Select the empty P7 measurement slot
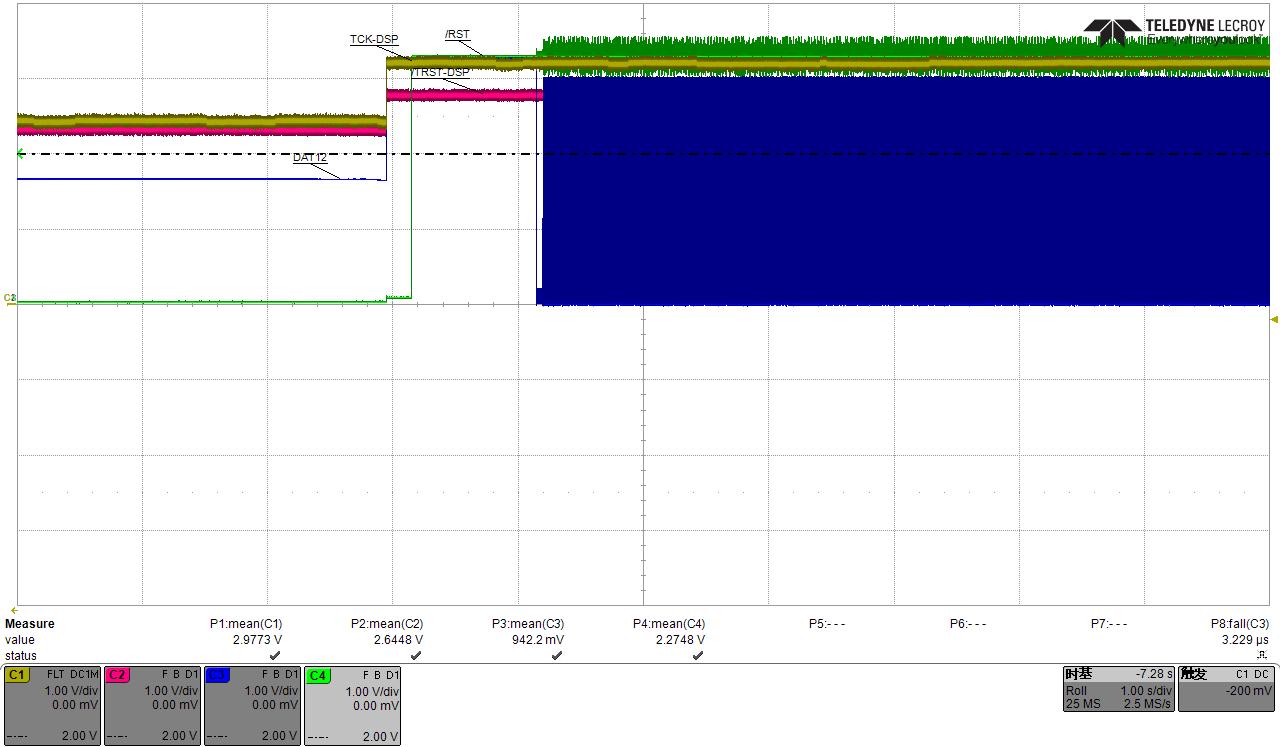The height and width of the screenshot is (747, 1280). 1109,624
